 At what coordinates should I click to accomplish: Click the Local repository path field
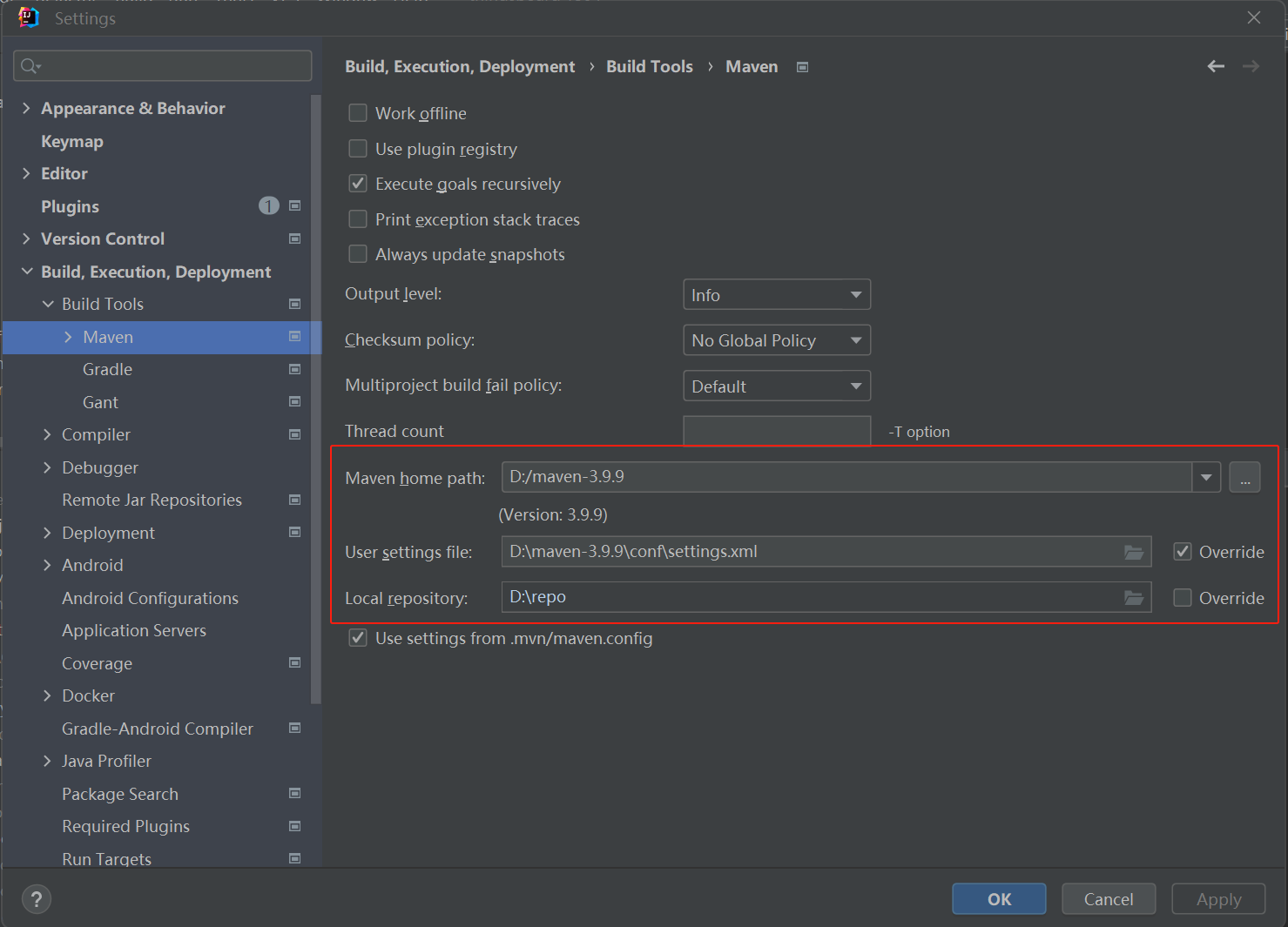tap(826, 597)
